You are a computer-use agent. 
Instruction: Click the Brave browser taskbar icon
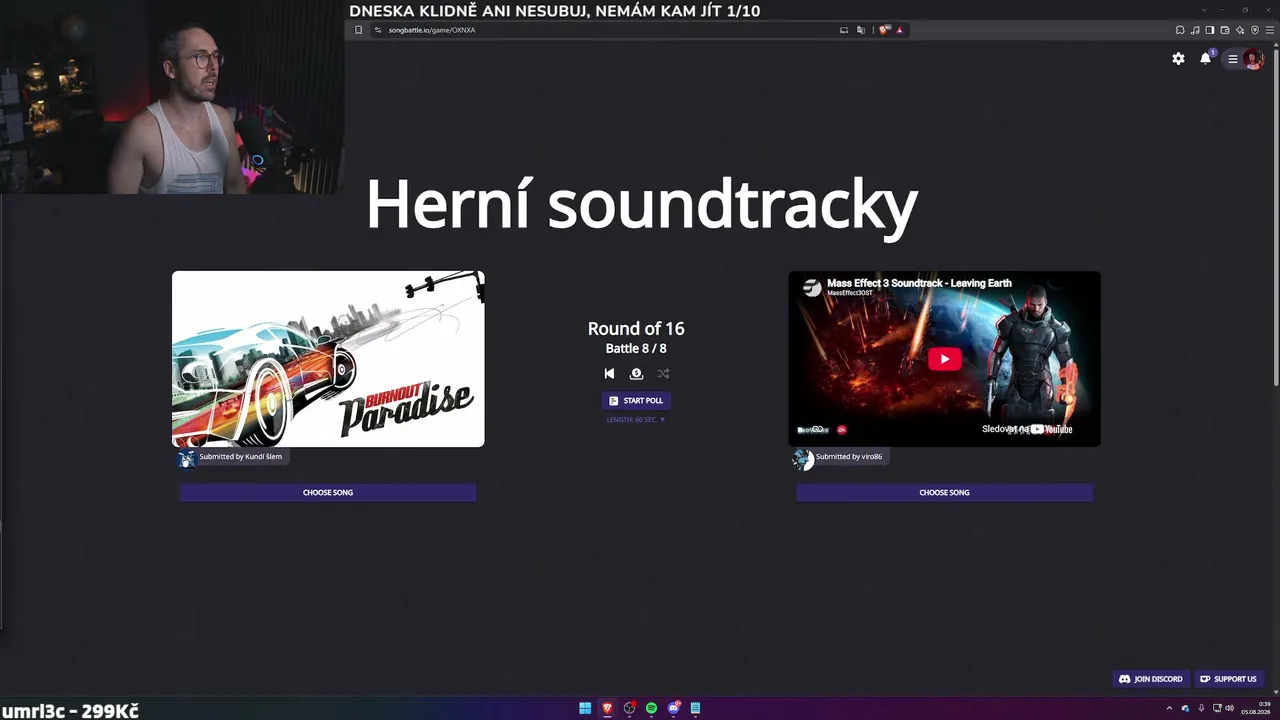coord(607,708)
